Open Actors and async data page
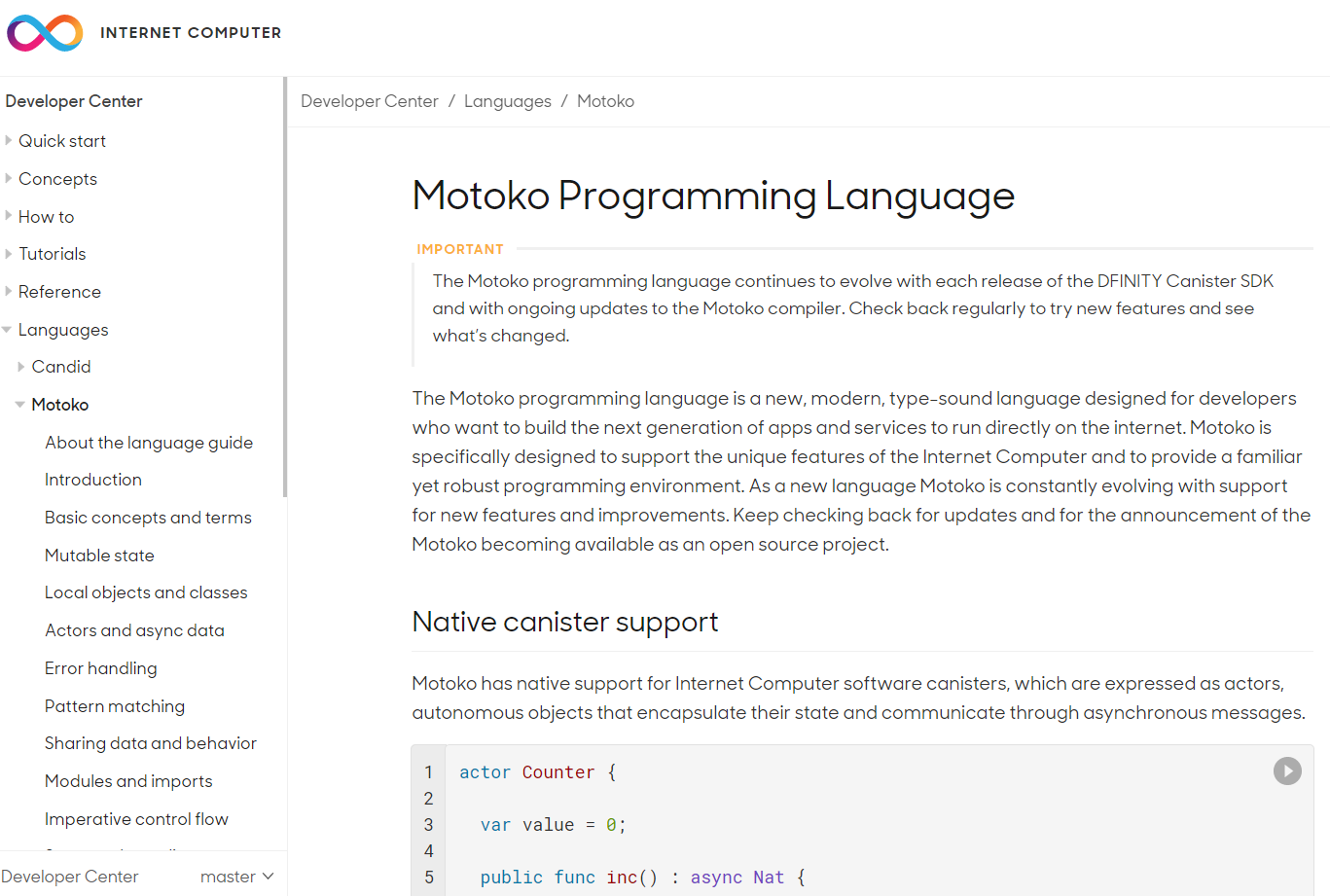Screen dimensions: 1330x896 [x=134, y=630]
